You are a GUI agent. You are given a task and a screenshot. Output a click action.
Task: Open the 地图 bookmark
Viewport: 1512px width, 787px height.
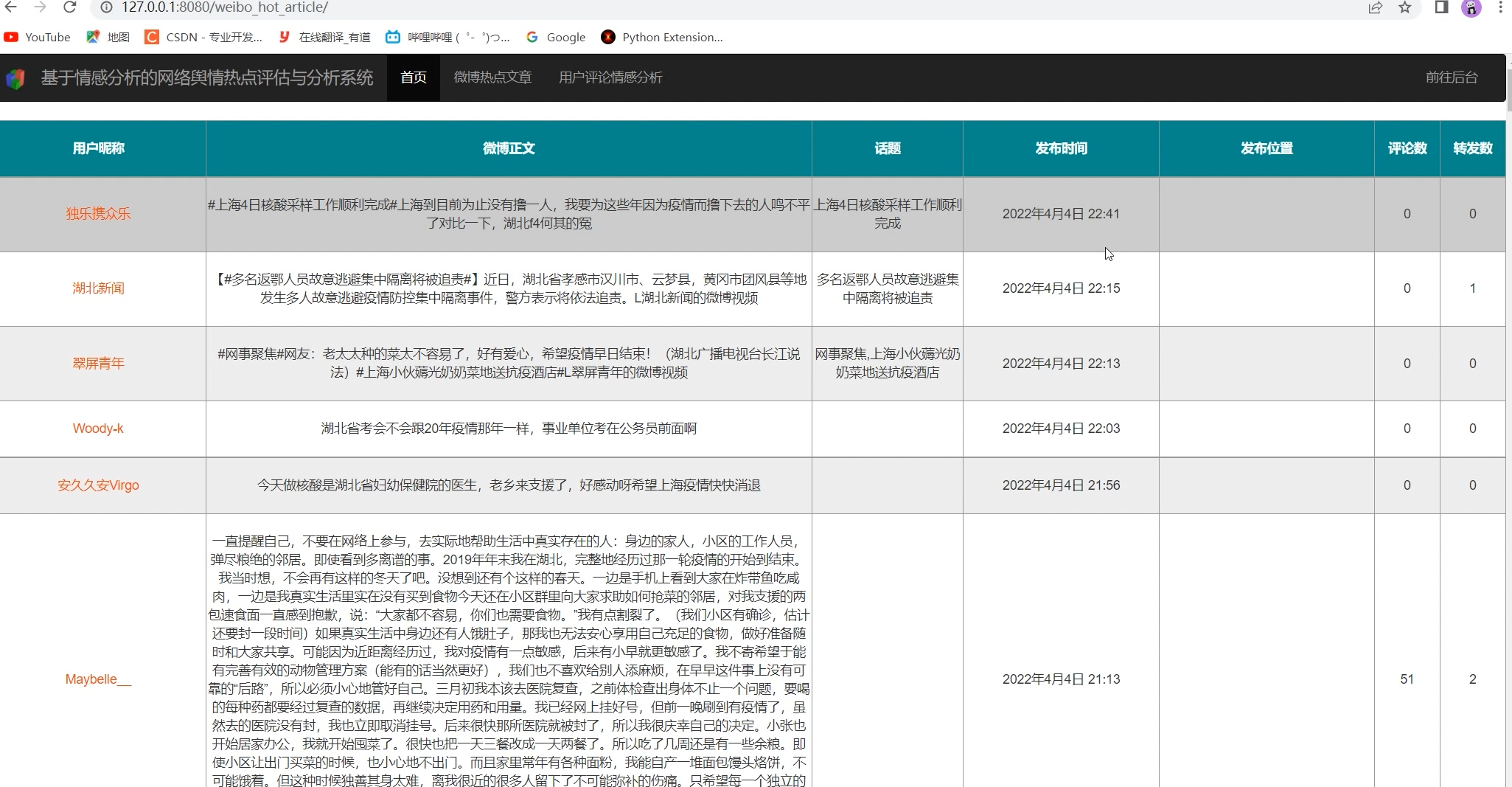(x=108, y=37)
